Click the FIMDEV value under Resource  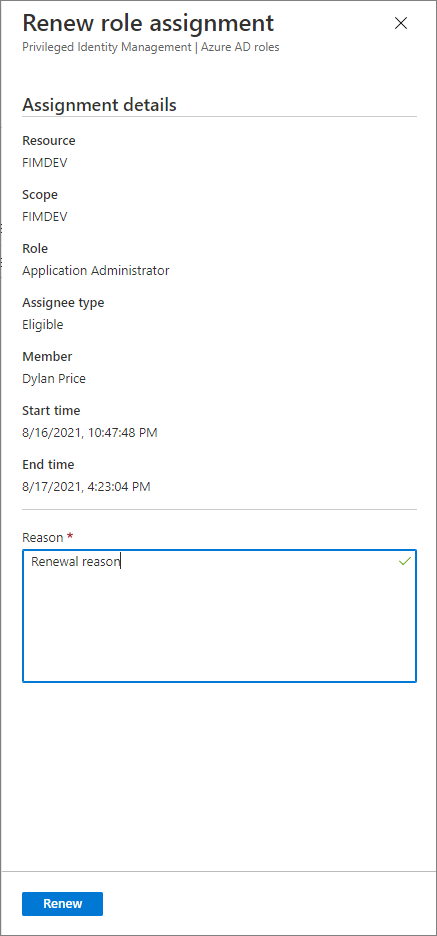click(x=45, y=162)
